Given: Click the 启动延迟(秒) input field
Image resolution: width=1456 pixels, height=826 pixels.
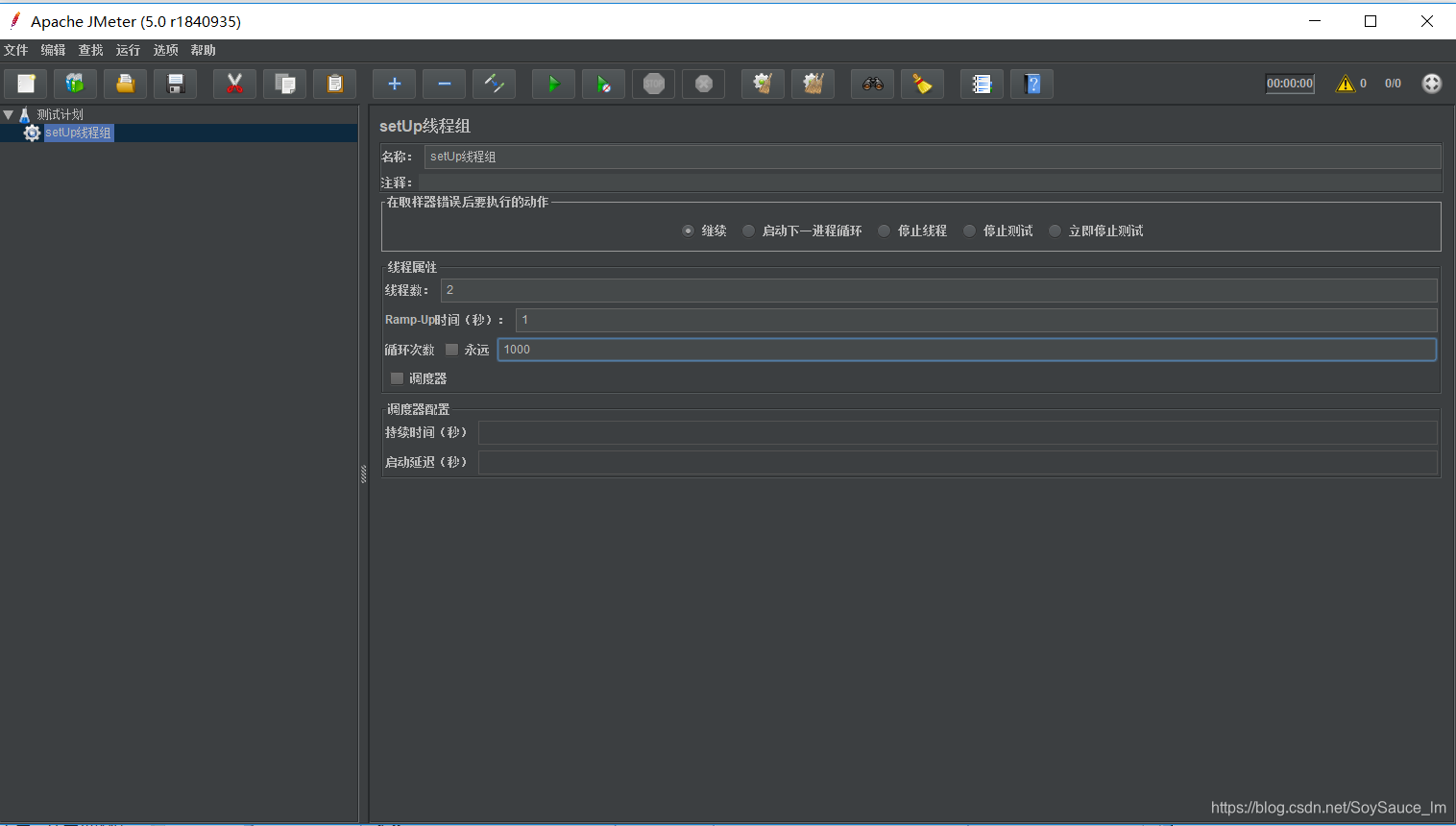Looking at the screenshot, I should (x=958, y=462).
